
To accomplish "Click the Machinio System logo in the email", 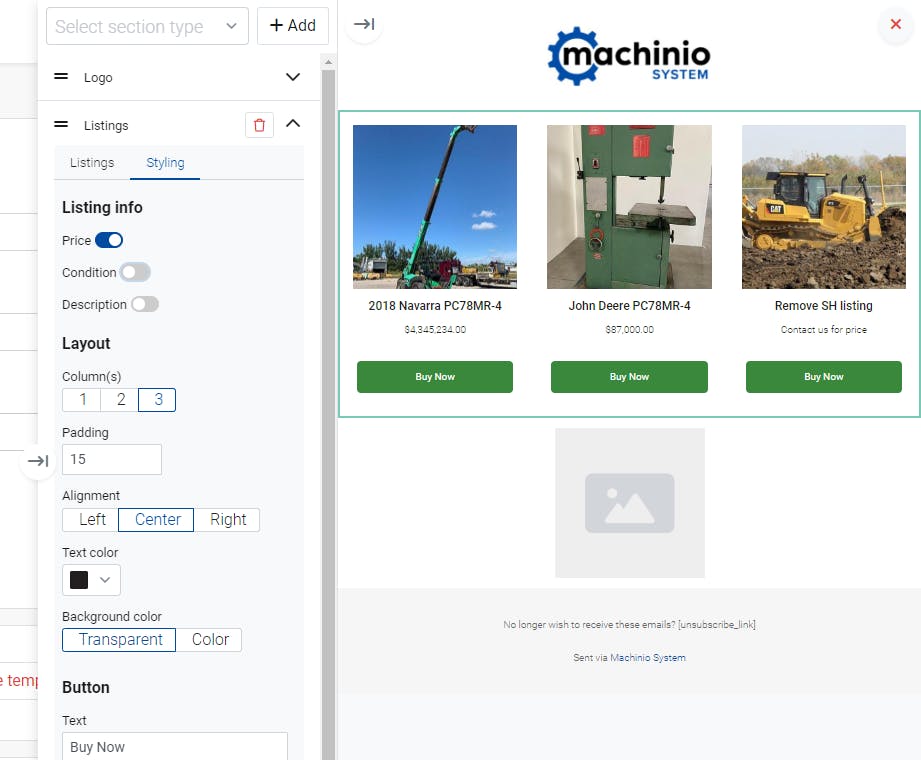I will coord(629,56).
